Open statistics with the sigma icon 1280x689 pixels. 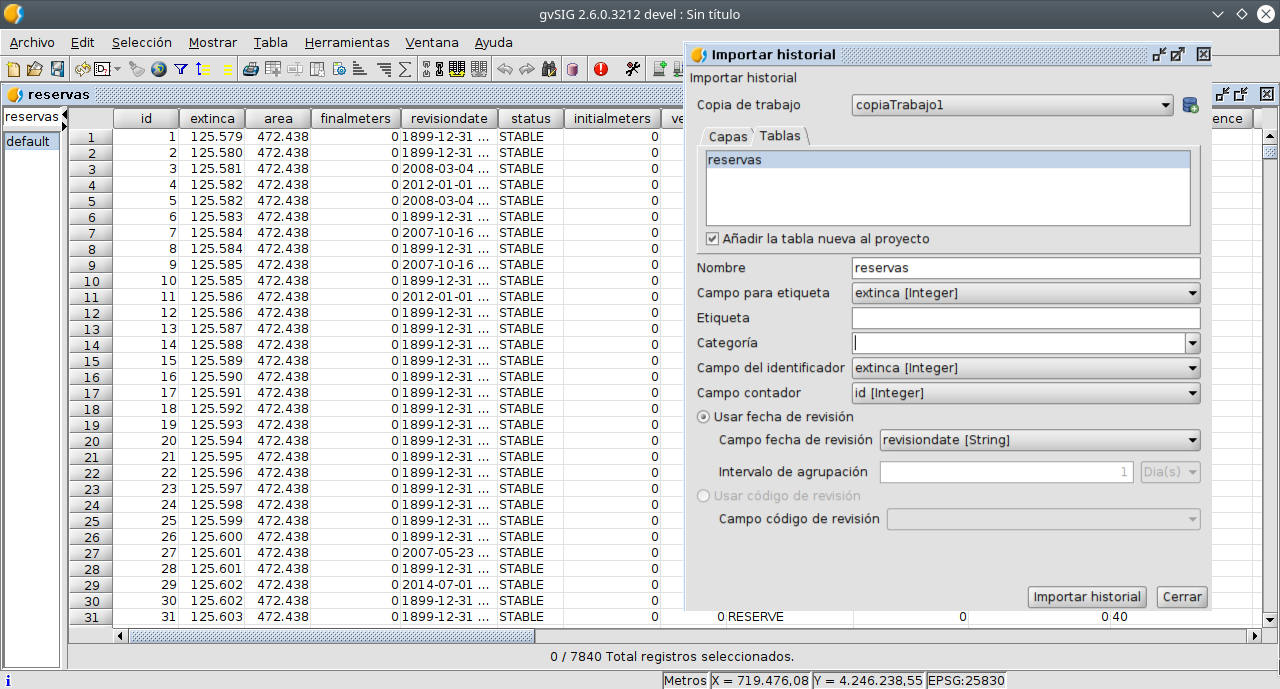point(405,69)
